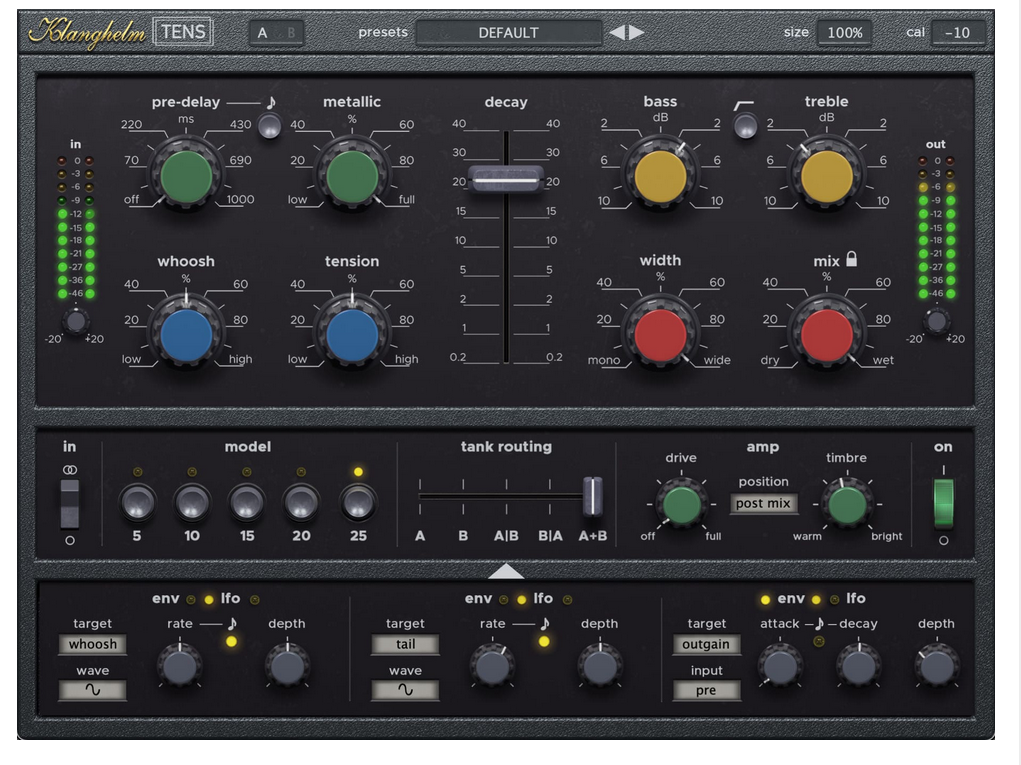Select tank routing B|A
The height and width of the screenshot is (765, 1021).
tap(550, 536)
